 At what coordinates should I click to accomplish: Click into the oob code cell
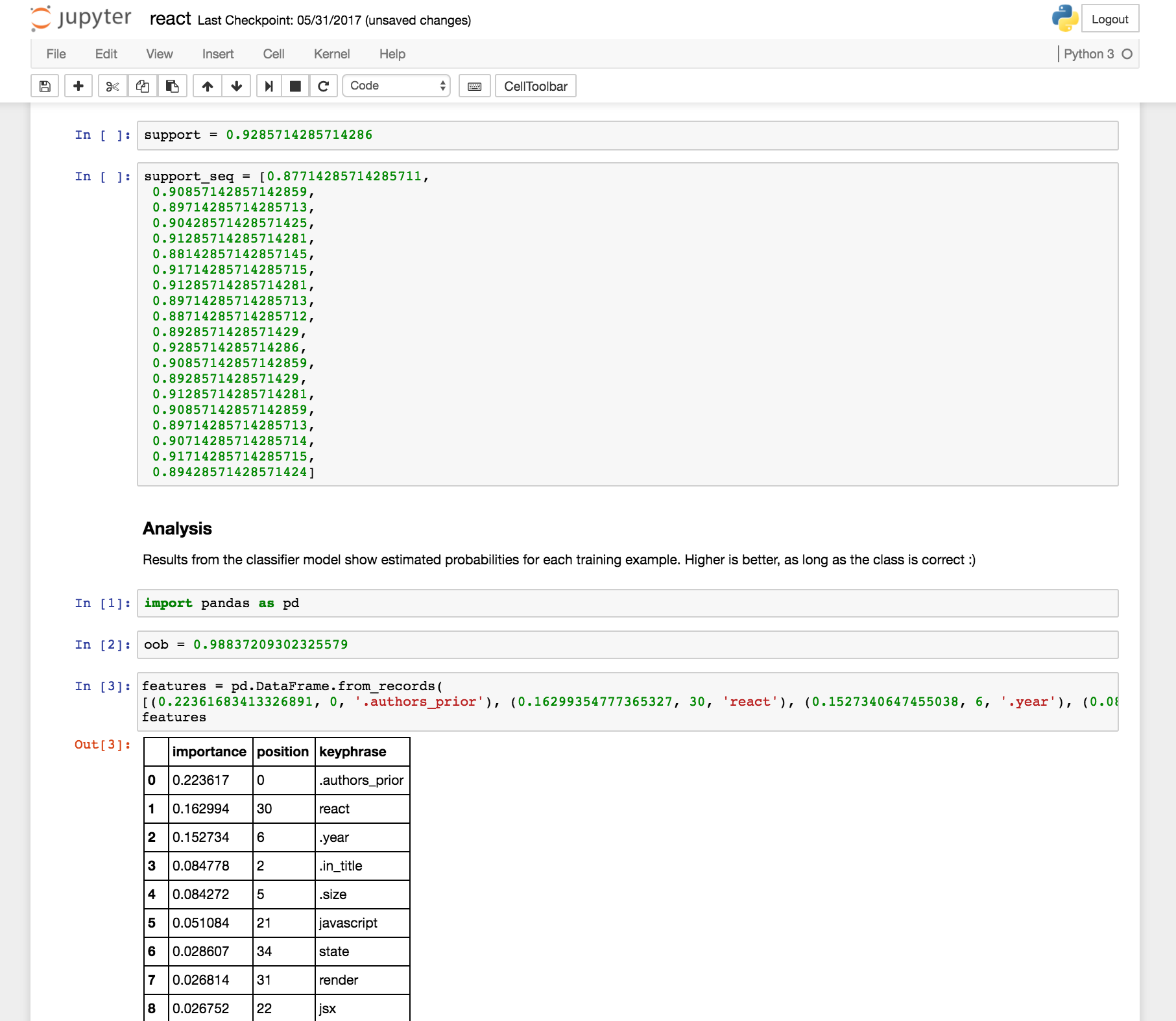(627, 645)
